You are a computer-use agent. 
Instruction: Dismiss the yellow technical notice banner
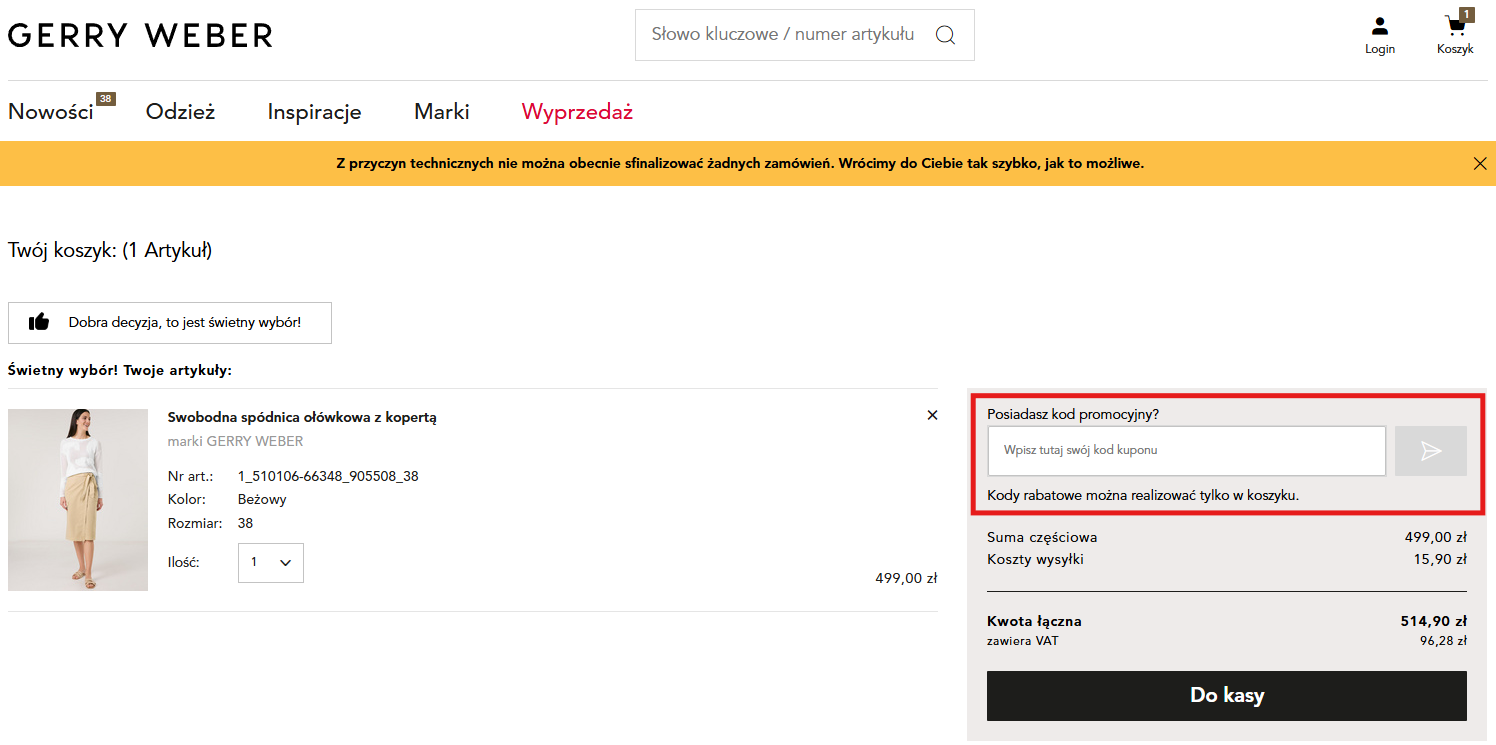pos(1480,164)
